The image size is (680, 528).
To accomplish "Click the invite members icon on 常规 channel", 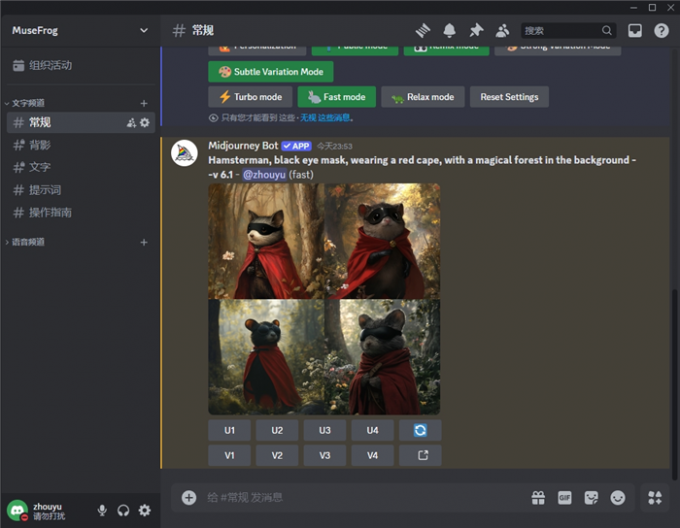I will pyautogui.click(x=131, y=123).
